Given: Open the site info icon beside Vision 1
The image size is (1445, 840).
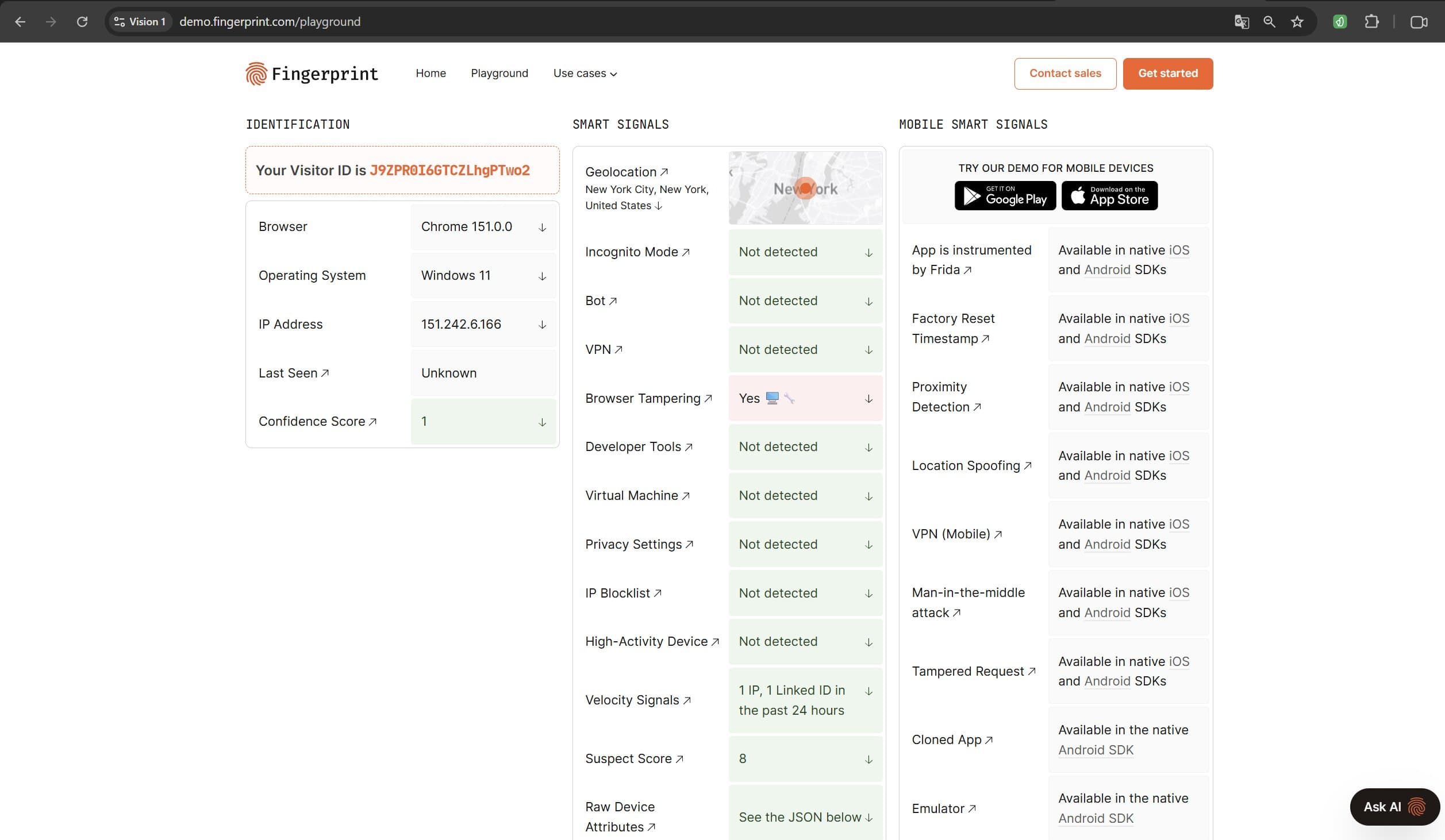Looking at the screenshot, I should click(120, 22).
